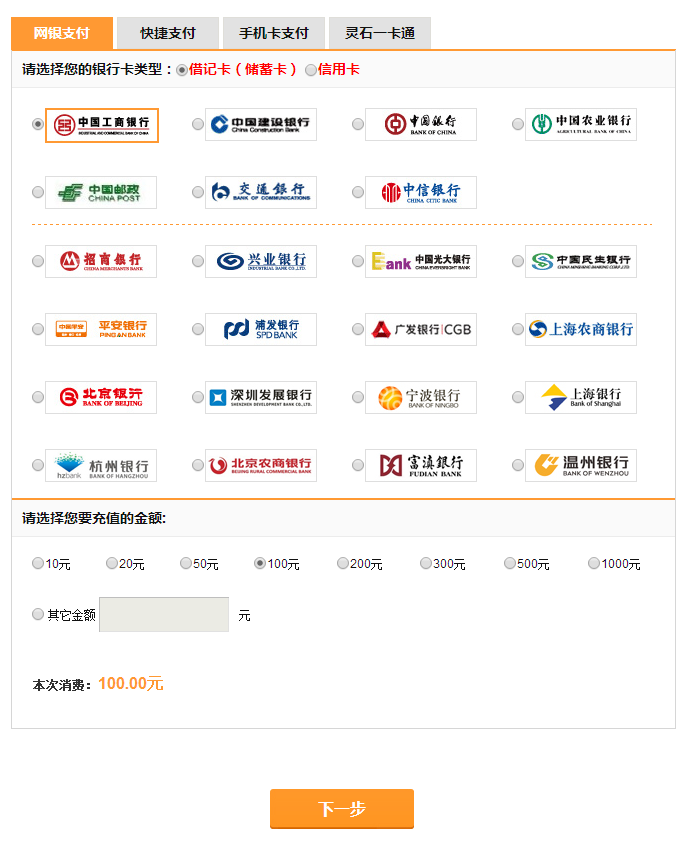The image size is (690, 850).
Task: Select the 1000元 amount radio
Action: pyautogui.click(x=594, y=563)
